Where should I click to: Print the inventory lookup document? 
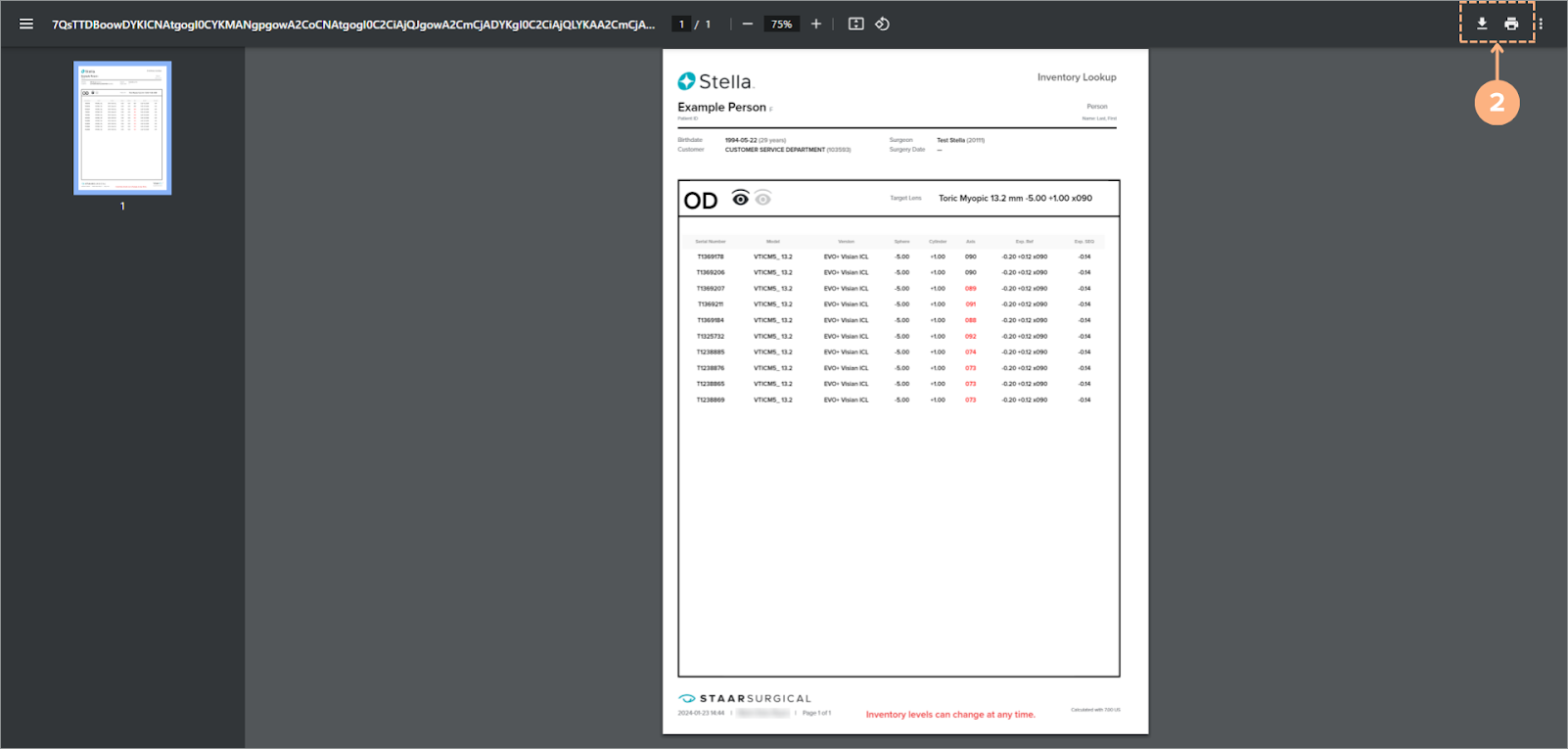click(x=1511, y=23)
